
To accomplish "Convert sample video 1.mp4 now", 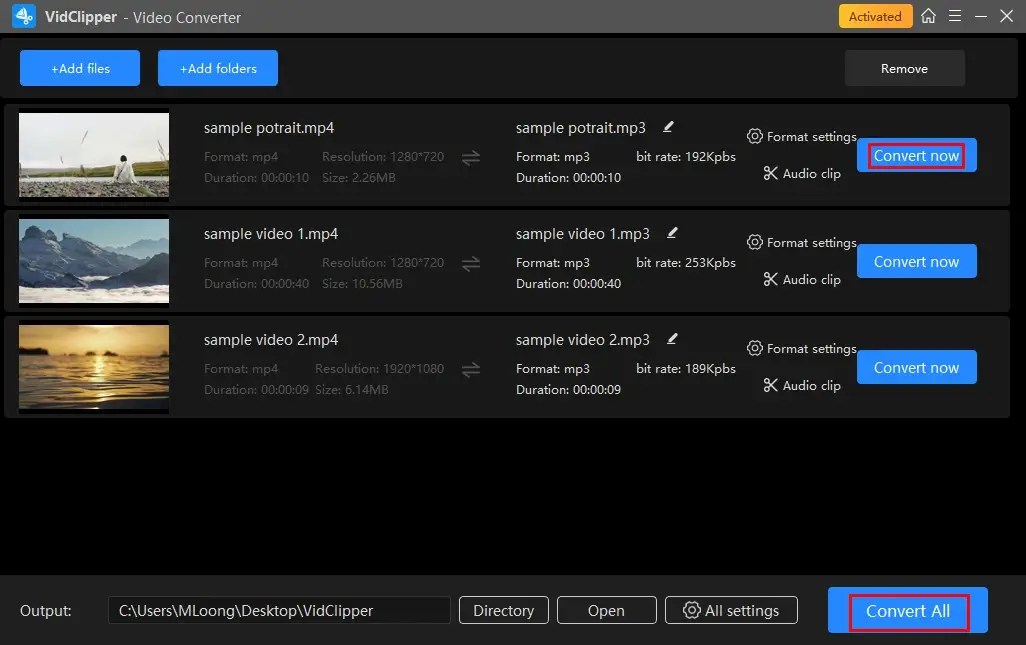I will coord(917,261).
